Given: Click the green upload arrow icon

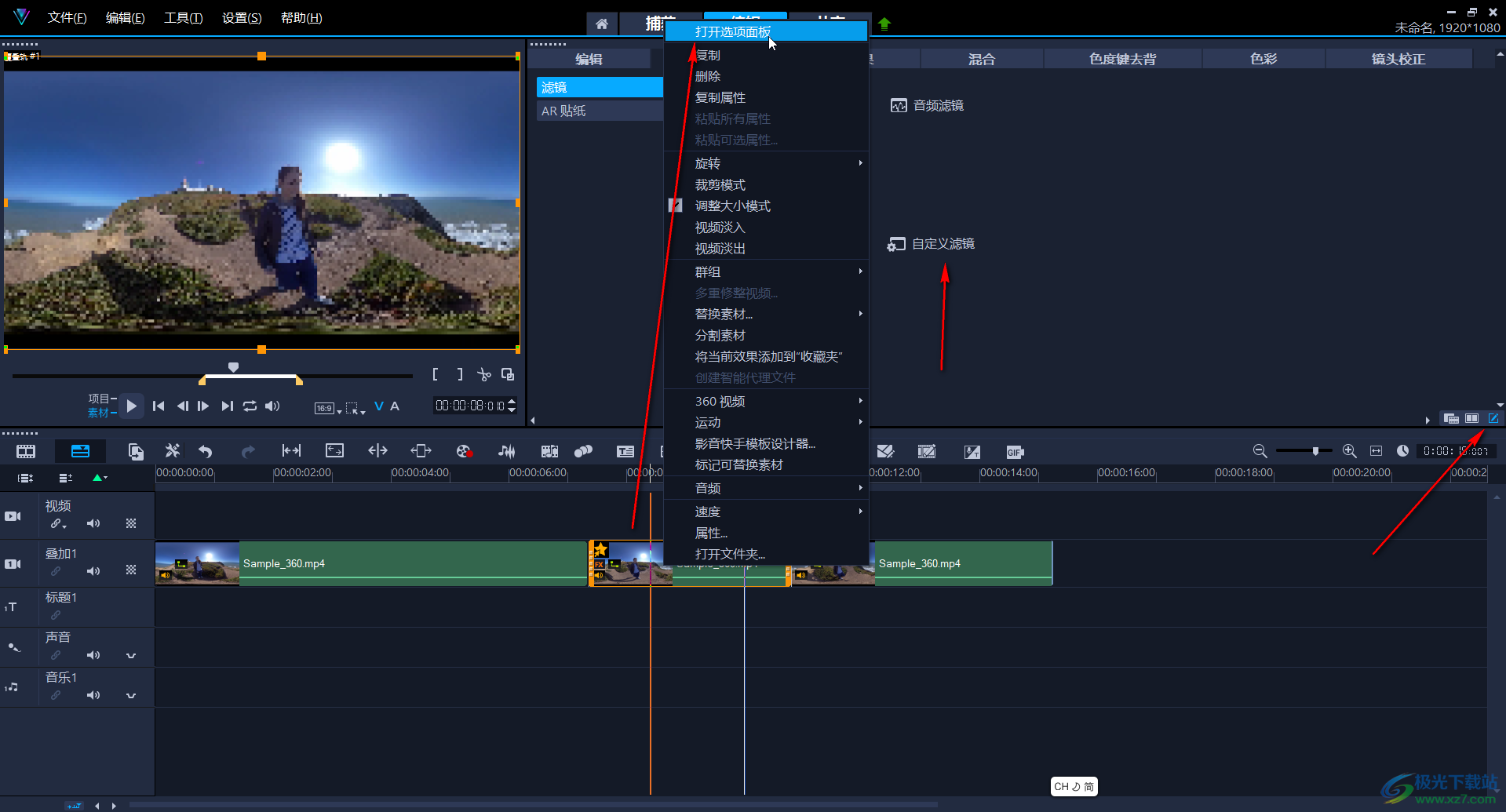Looking at the screenshot, I should 884,24.
